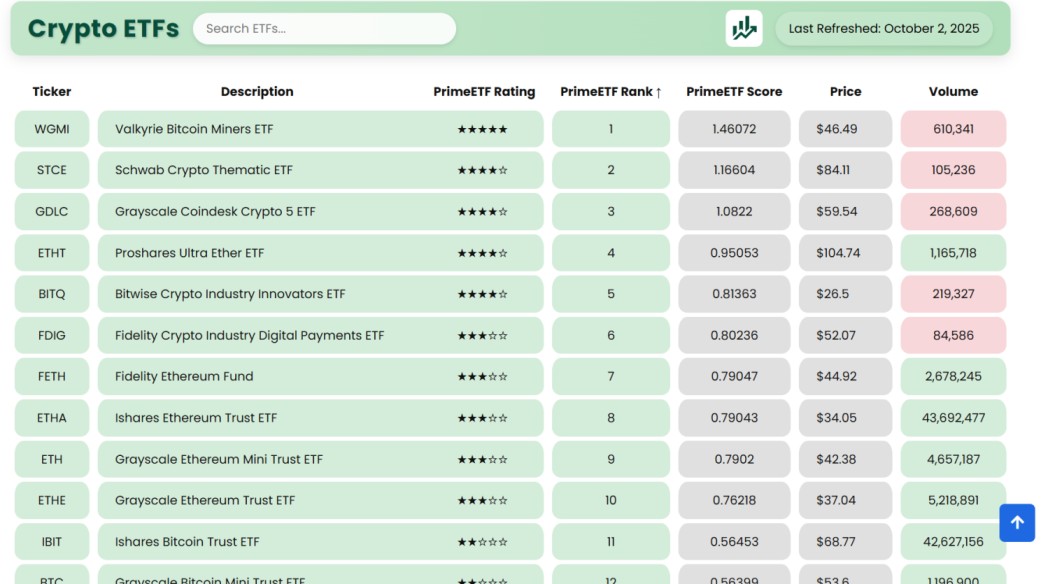Click the red volume cell showing 610,341
The width and height of the screenshot is (1041, 584).
tap(953, 129)
